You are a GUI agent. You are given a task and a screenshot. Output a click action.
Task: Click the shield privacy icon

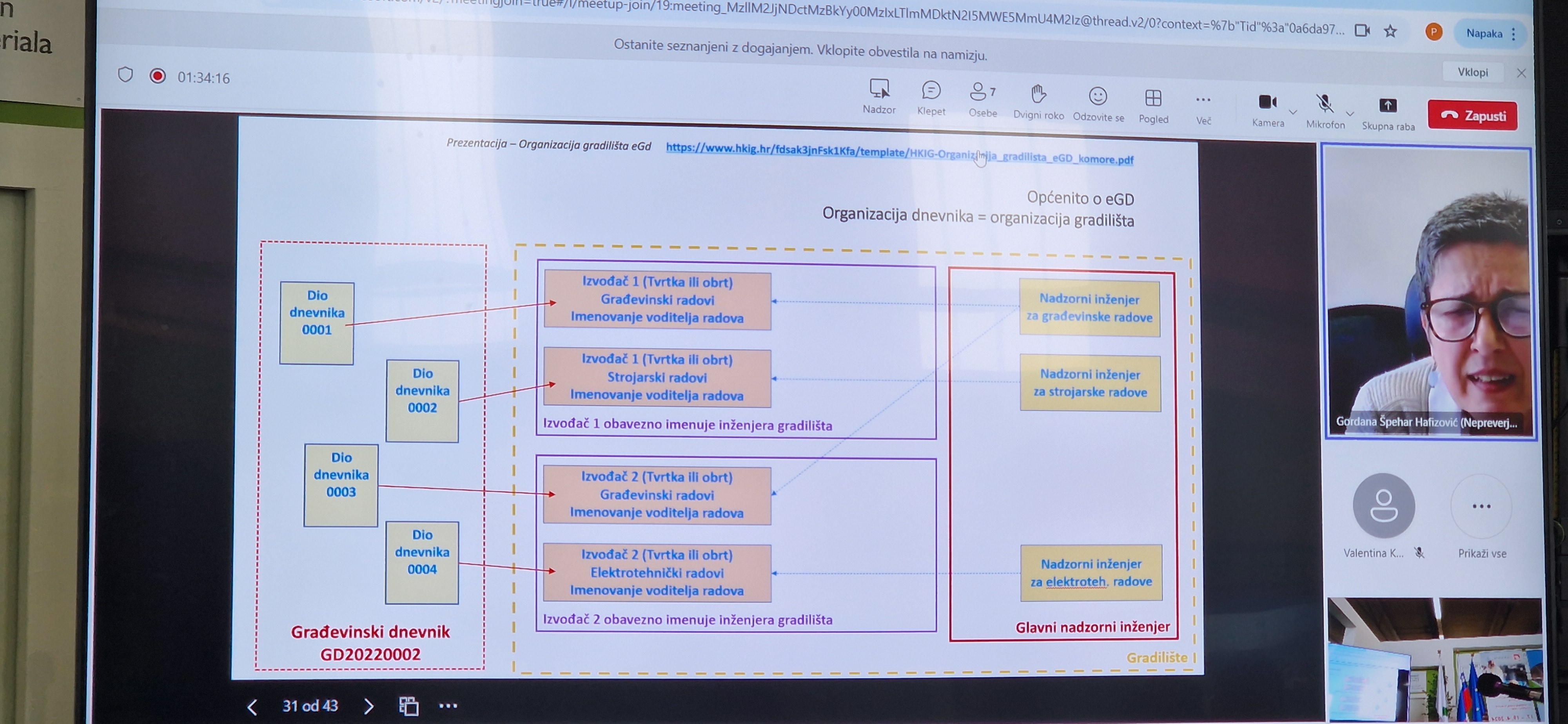[125, 75]
